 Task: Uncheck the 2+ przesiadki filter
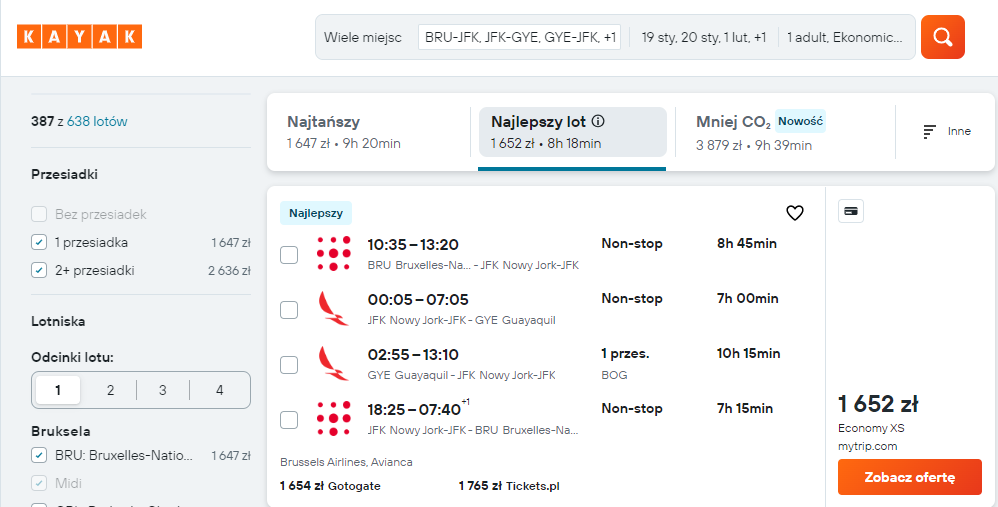coord(39,270)
